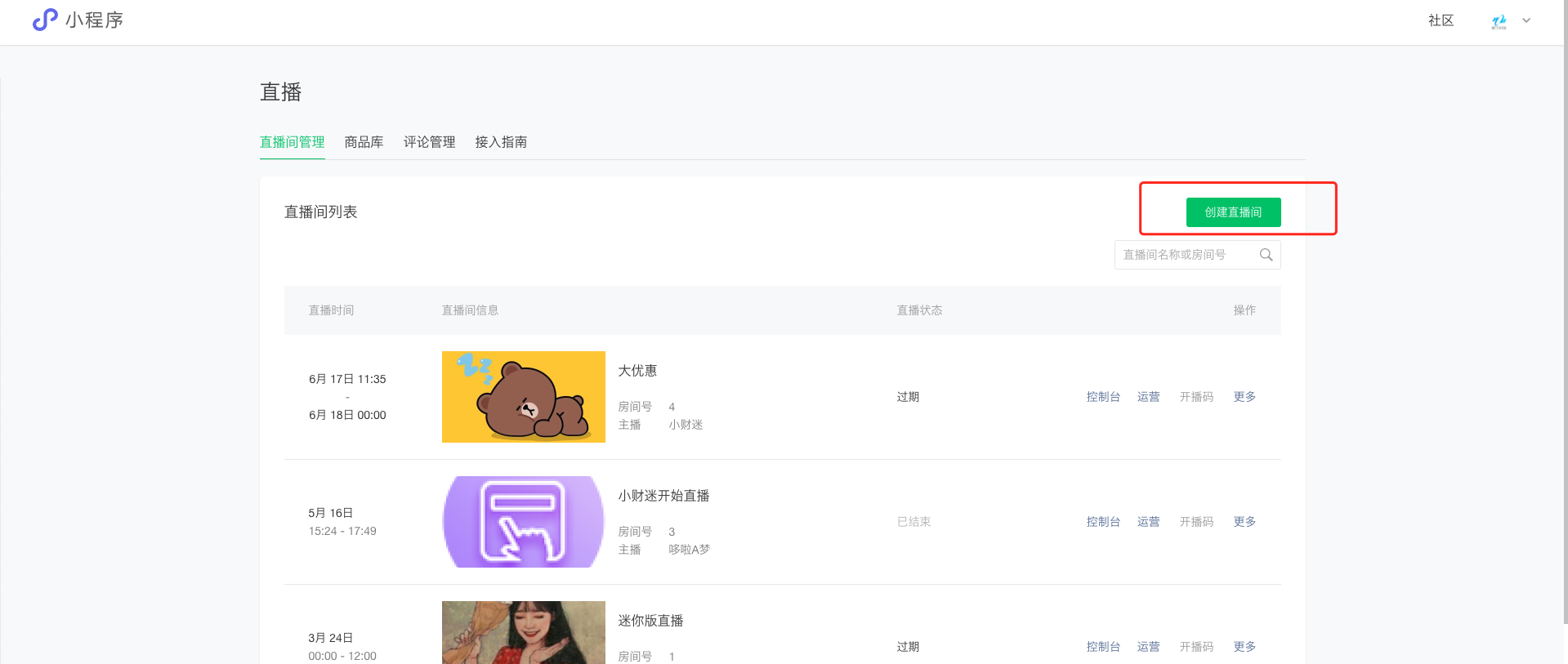Click the 小程序 logo icon
This screenshot has width=1568, height=664.
pos(45,20)
